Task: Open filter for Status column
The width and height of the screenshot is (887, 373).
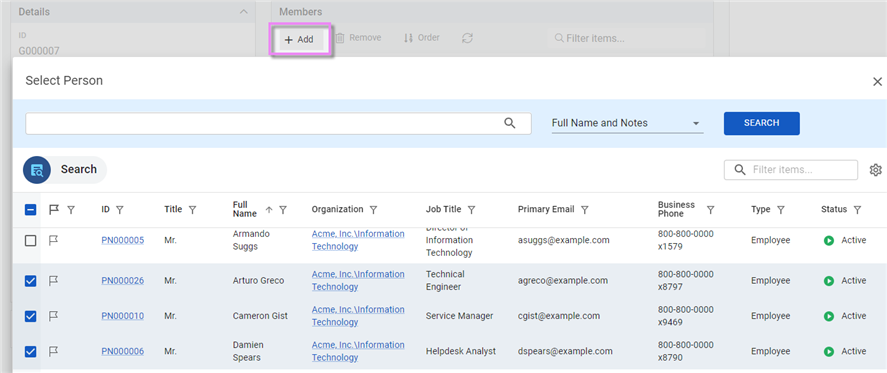Action: (857, 210)
